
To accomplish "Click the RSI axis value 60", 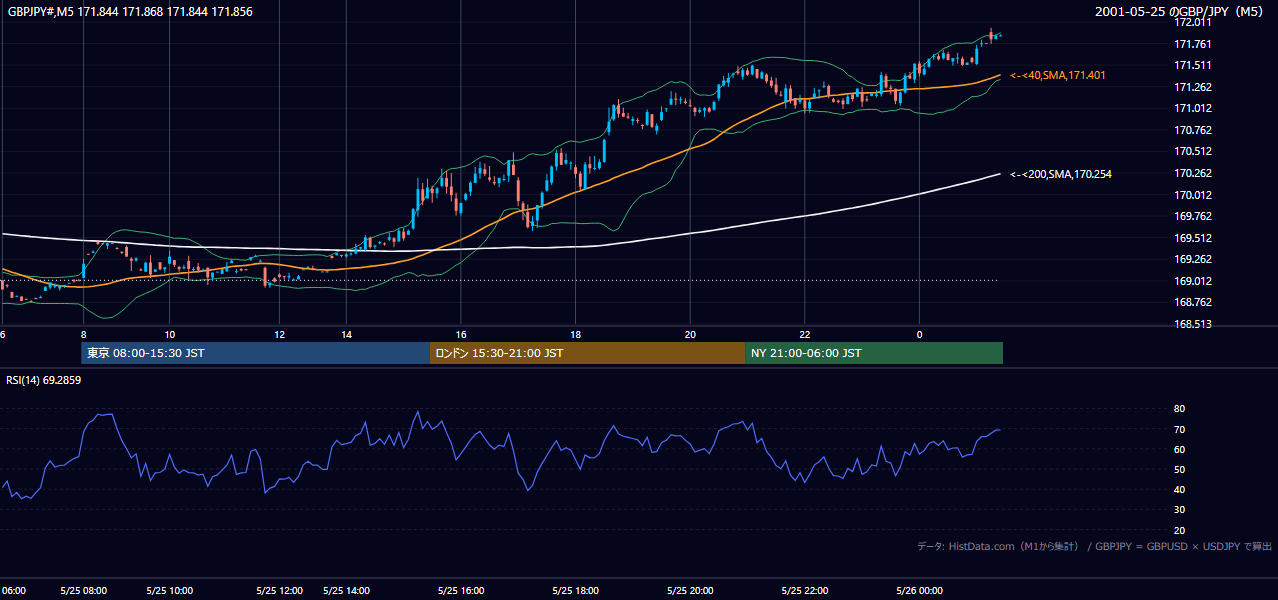I will 1179,449.
